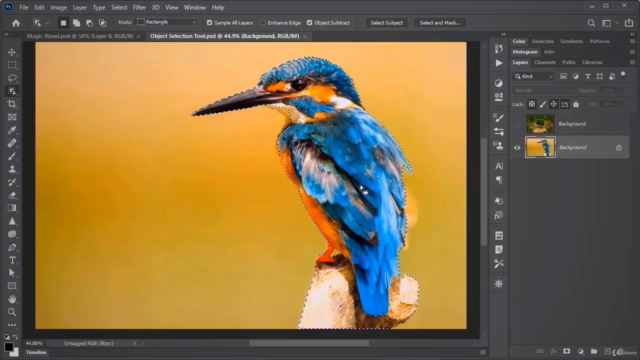Select the Zoom tool
Image resolution: width=640 pixels, height=360 pixels.
[x=12, y=312]
